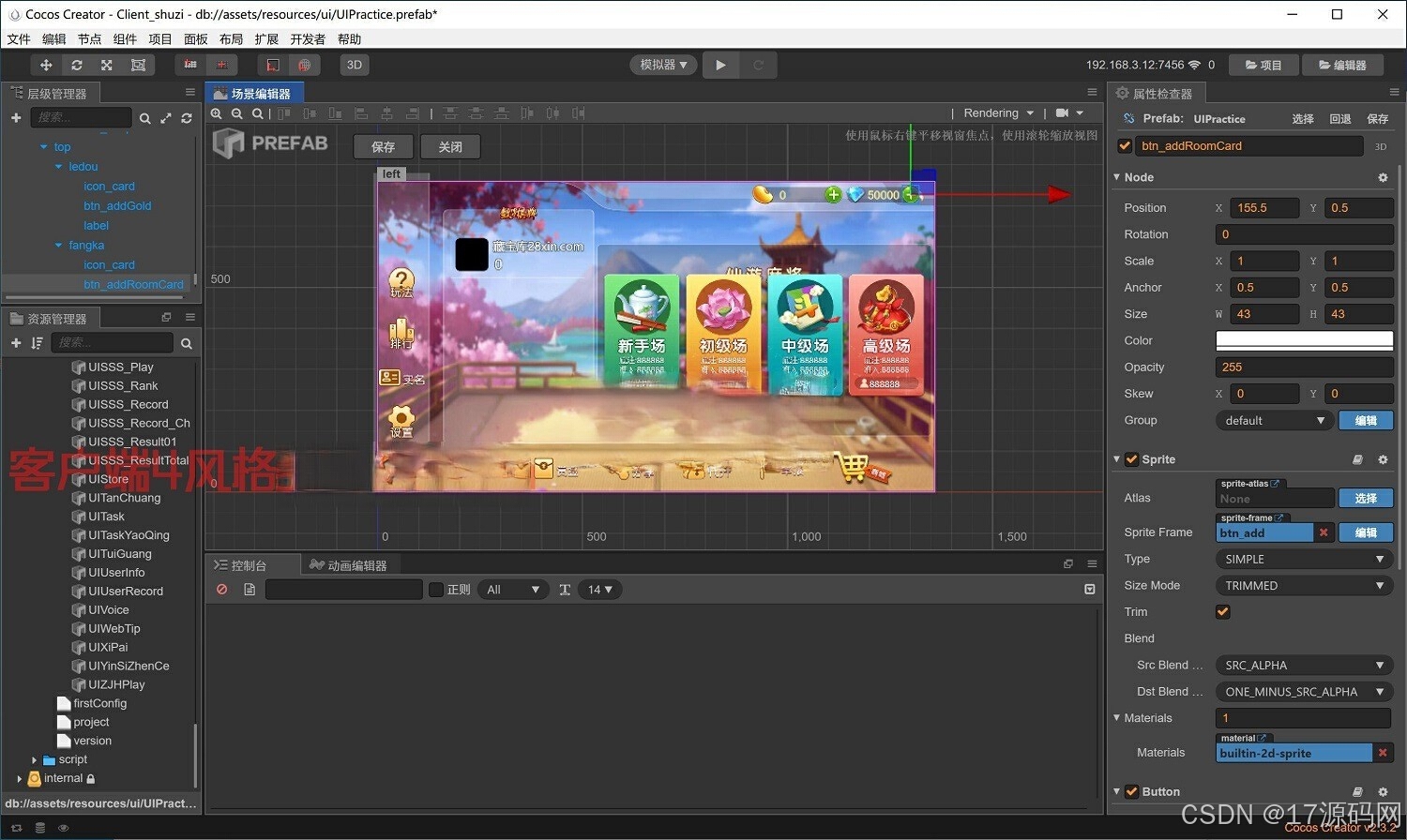Screen dimensions: 1407x840
Task: Open the 组件 menu
Action: pyautogui.click(x=125, y=38)
